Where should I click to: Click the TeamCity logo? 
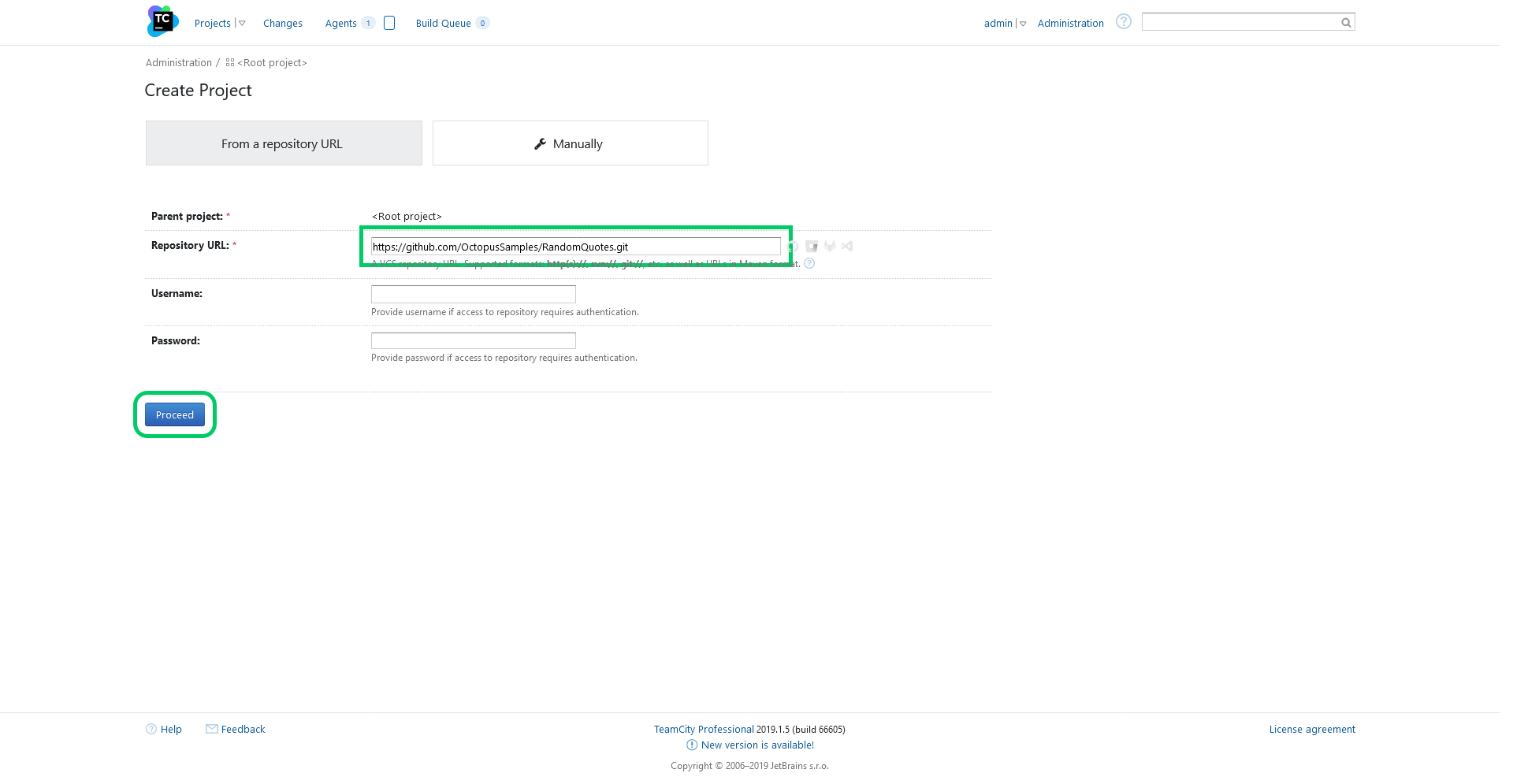(163, 21)
